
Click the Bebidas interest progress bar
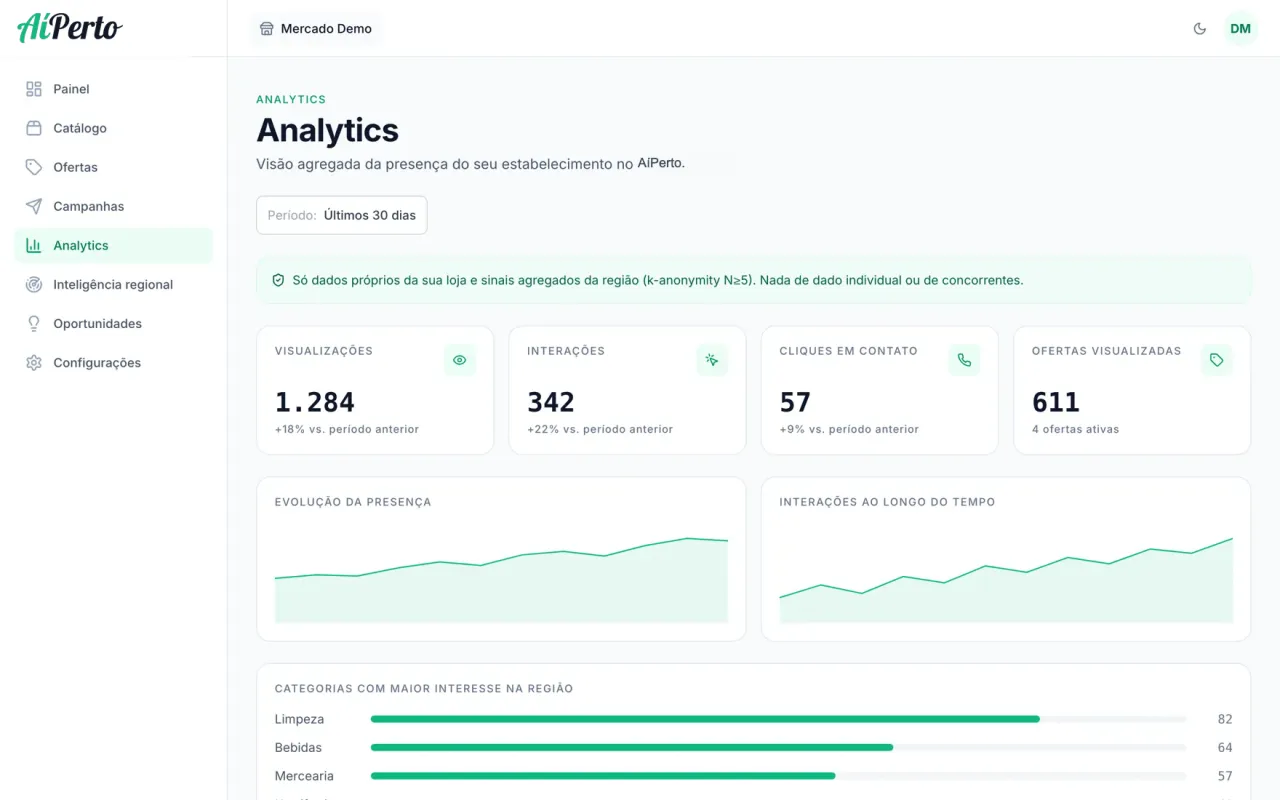click(779, 747)
